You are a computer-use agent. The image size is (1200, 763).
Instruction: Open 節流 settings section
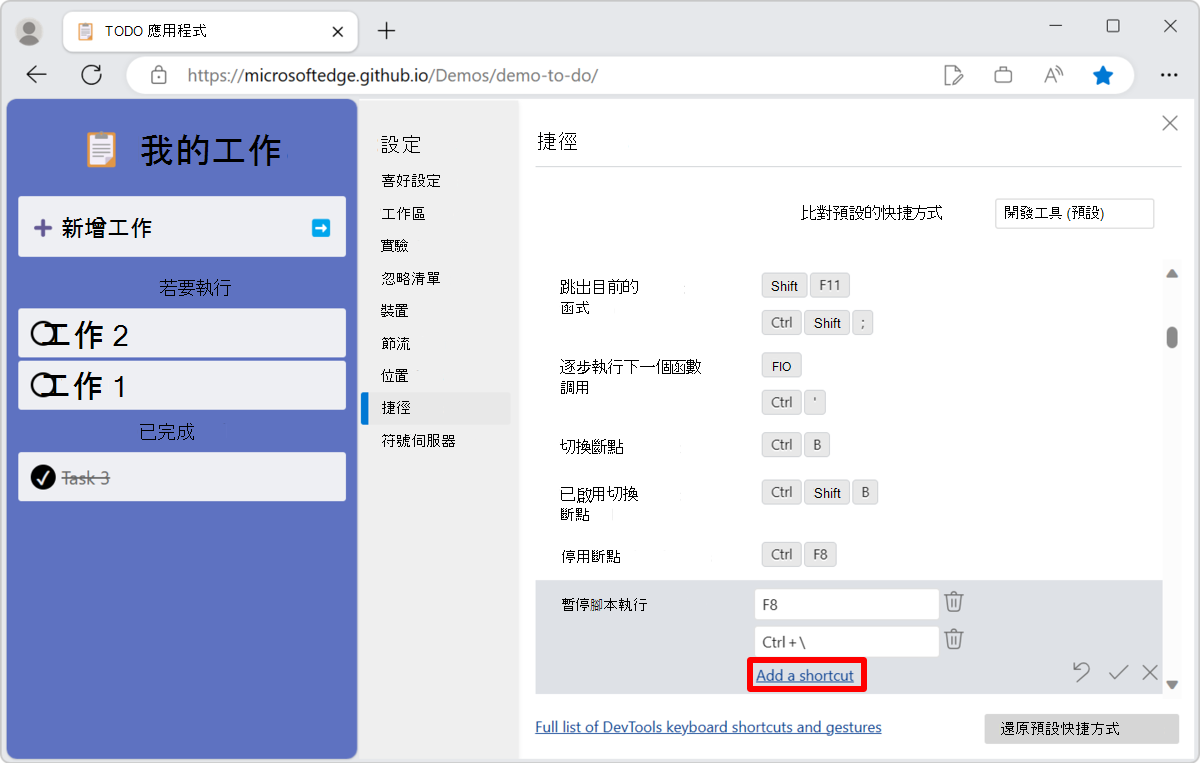(395, 343)
